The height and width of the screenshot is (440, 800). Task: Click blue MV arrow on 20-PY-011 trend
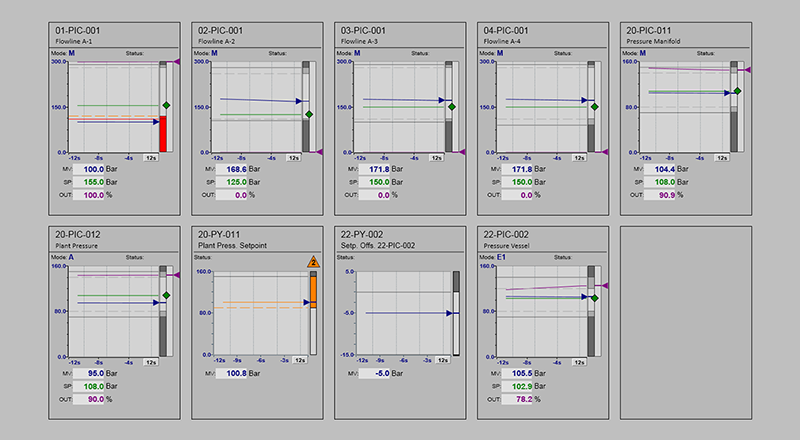[307, 303]
